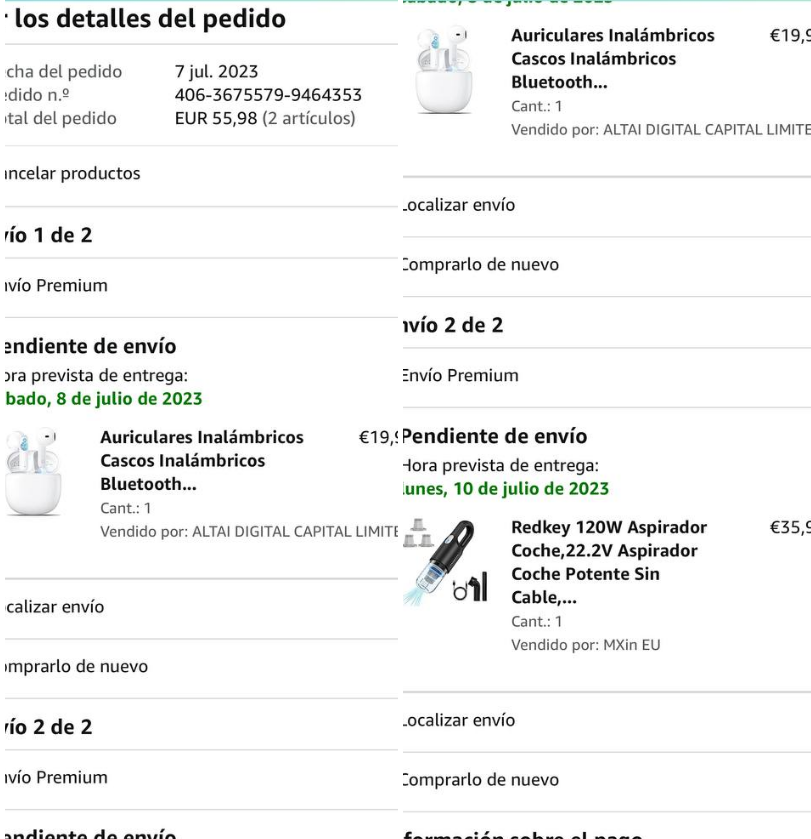811x839 pixels.
Task: Open the earbuds image below the 8 de julio date
Action: point(33,472)
